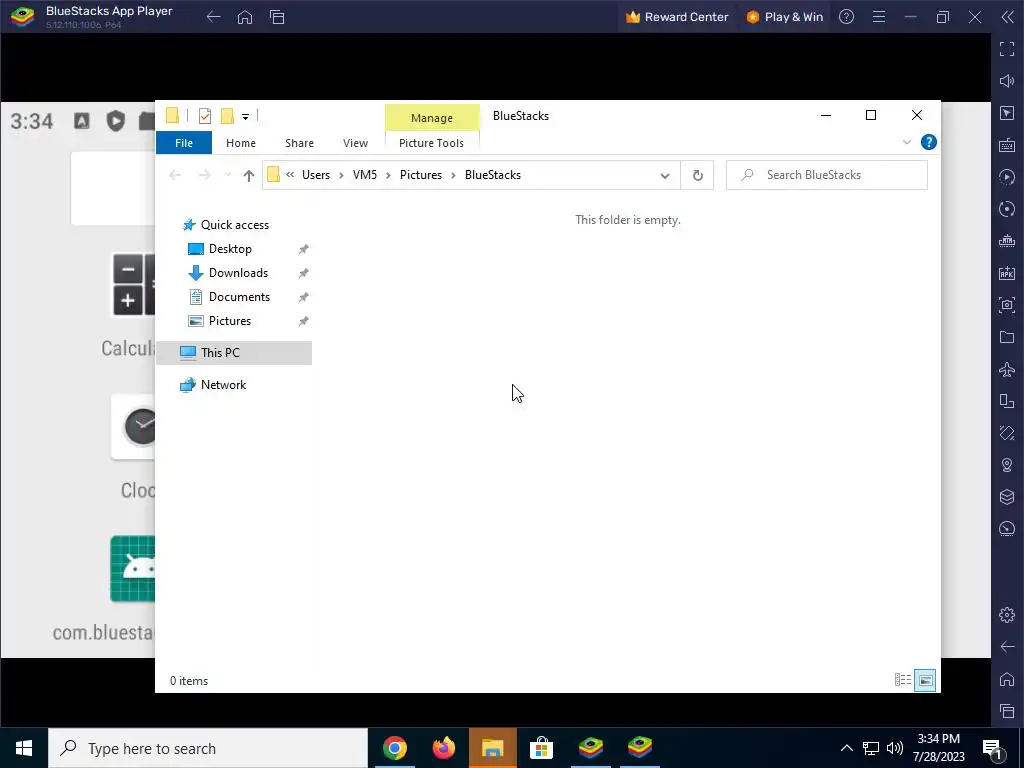Select Pictures in the address path
The width and height of the screenshot is (1024, 768).
coord(421,175)
